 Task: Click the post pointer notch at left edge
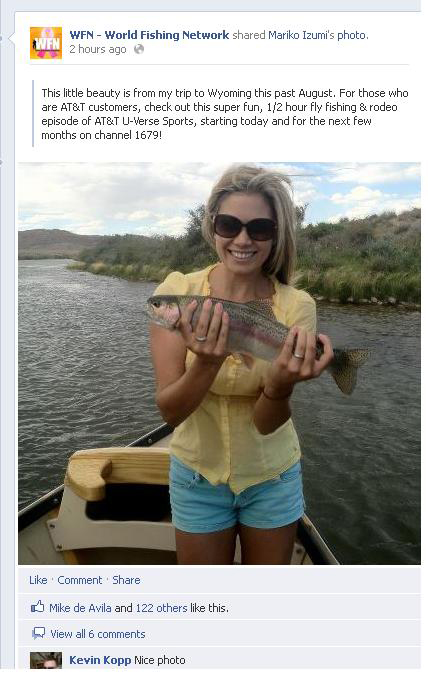[12, 38]
